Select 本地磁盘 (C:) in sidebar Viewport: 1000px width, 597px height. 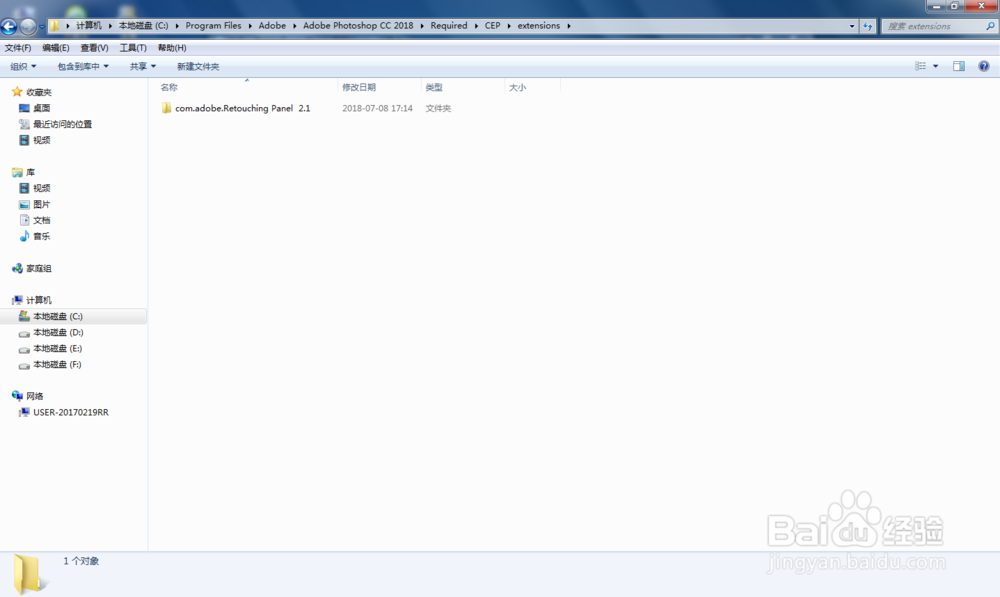57,316
